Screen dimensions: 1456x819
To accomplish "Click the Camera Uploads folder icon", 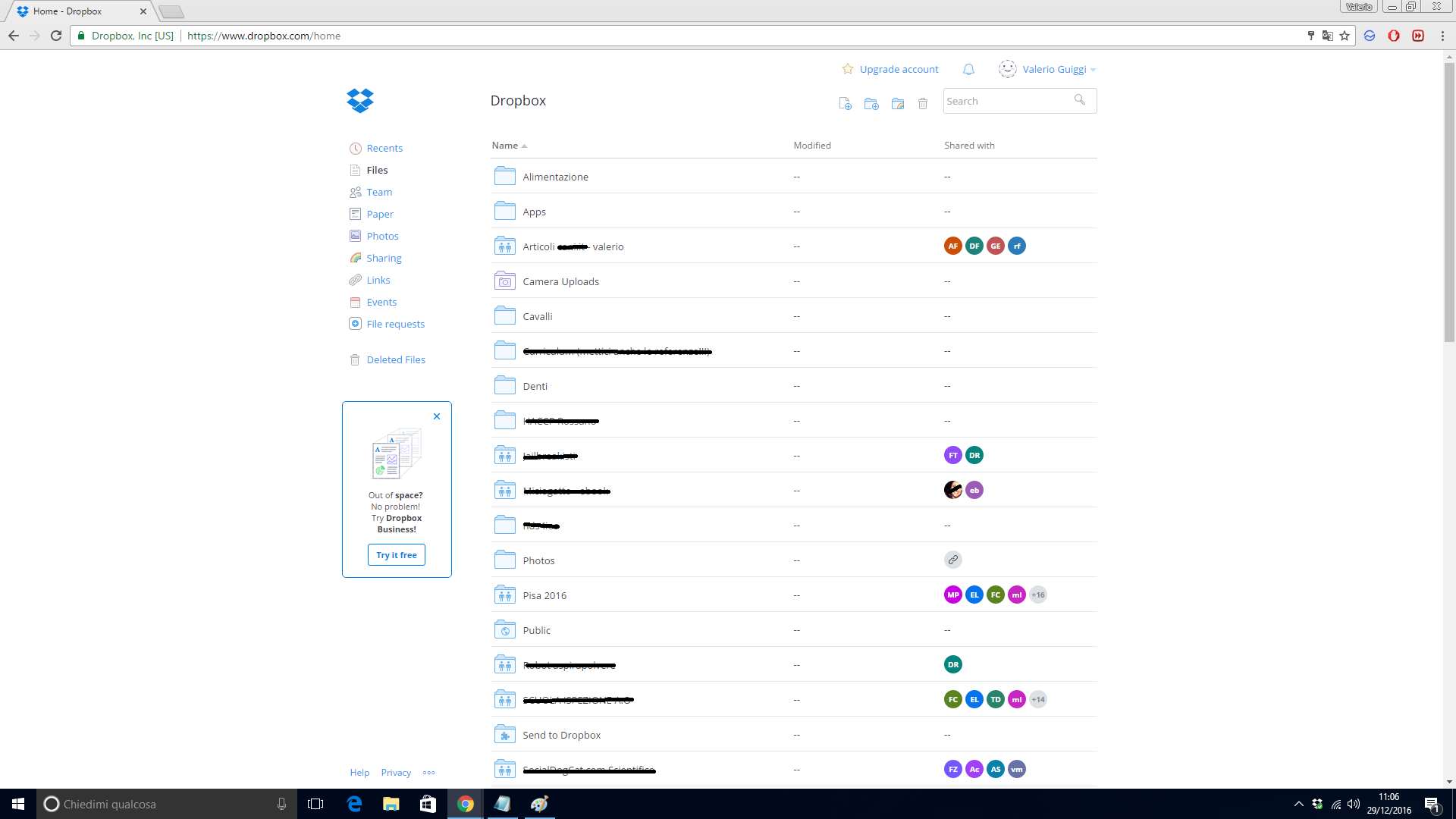I will (x=505, y=281).
